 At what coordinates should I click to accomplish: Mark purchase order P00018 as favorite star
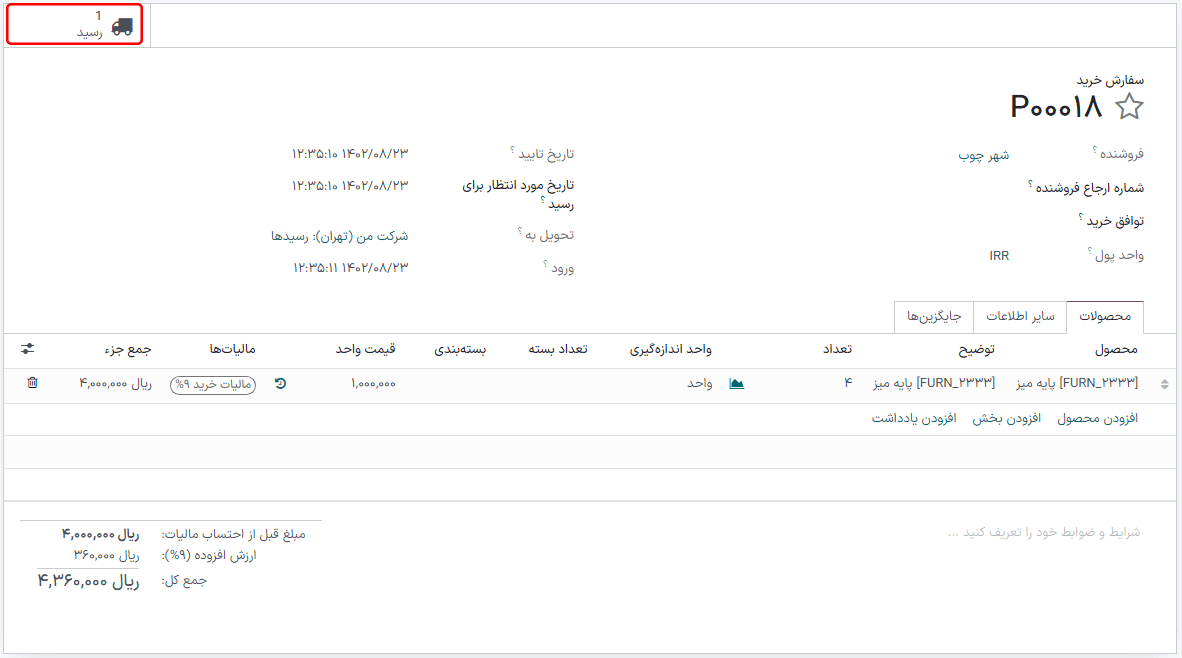pos(1128,107)
